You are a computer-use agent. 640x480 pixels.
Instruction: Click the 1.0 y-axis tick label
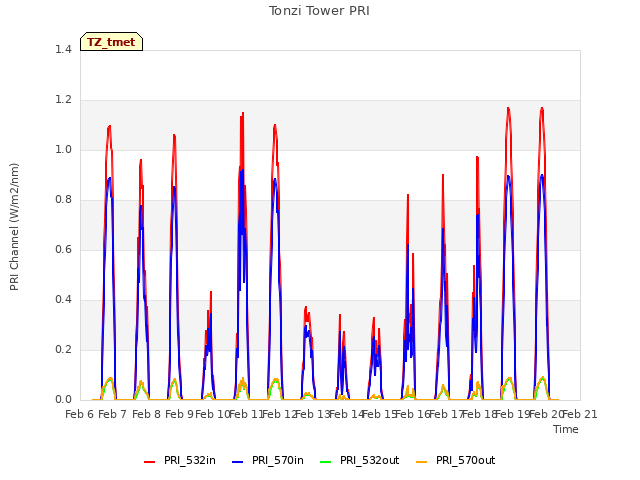[63, 149]
